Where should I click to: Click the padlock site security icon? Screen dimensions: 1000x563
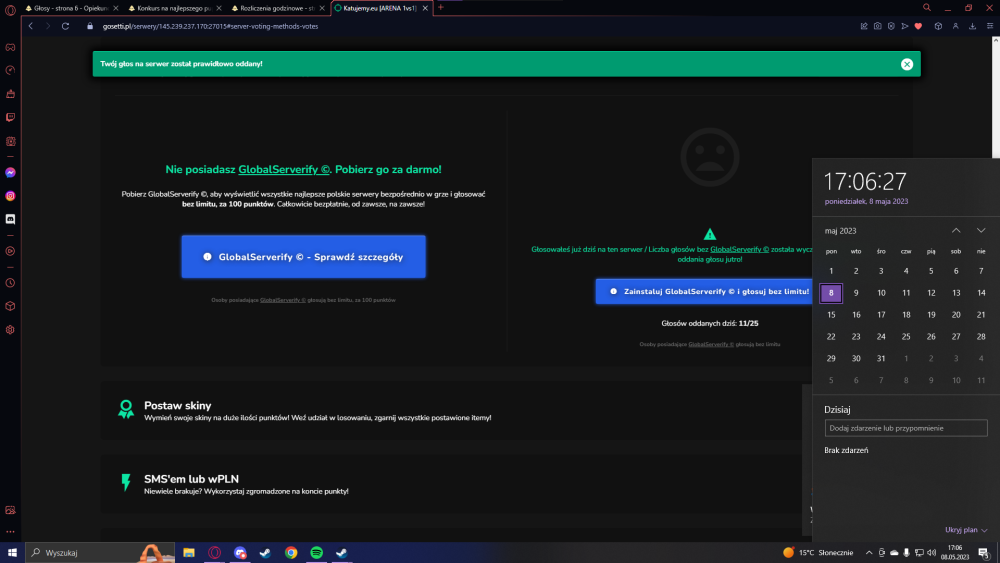click(90, 26)
